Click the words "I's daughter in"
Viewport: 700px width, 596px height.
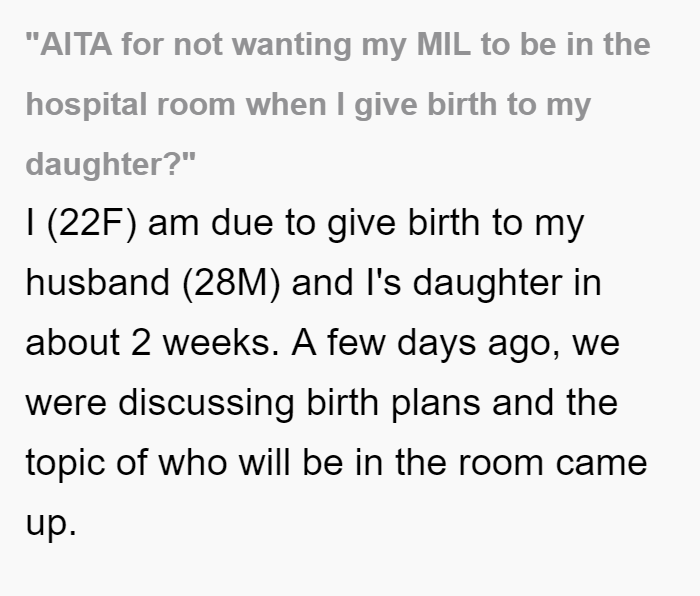483,283
